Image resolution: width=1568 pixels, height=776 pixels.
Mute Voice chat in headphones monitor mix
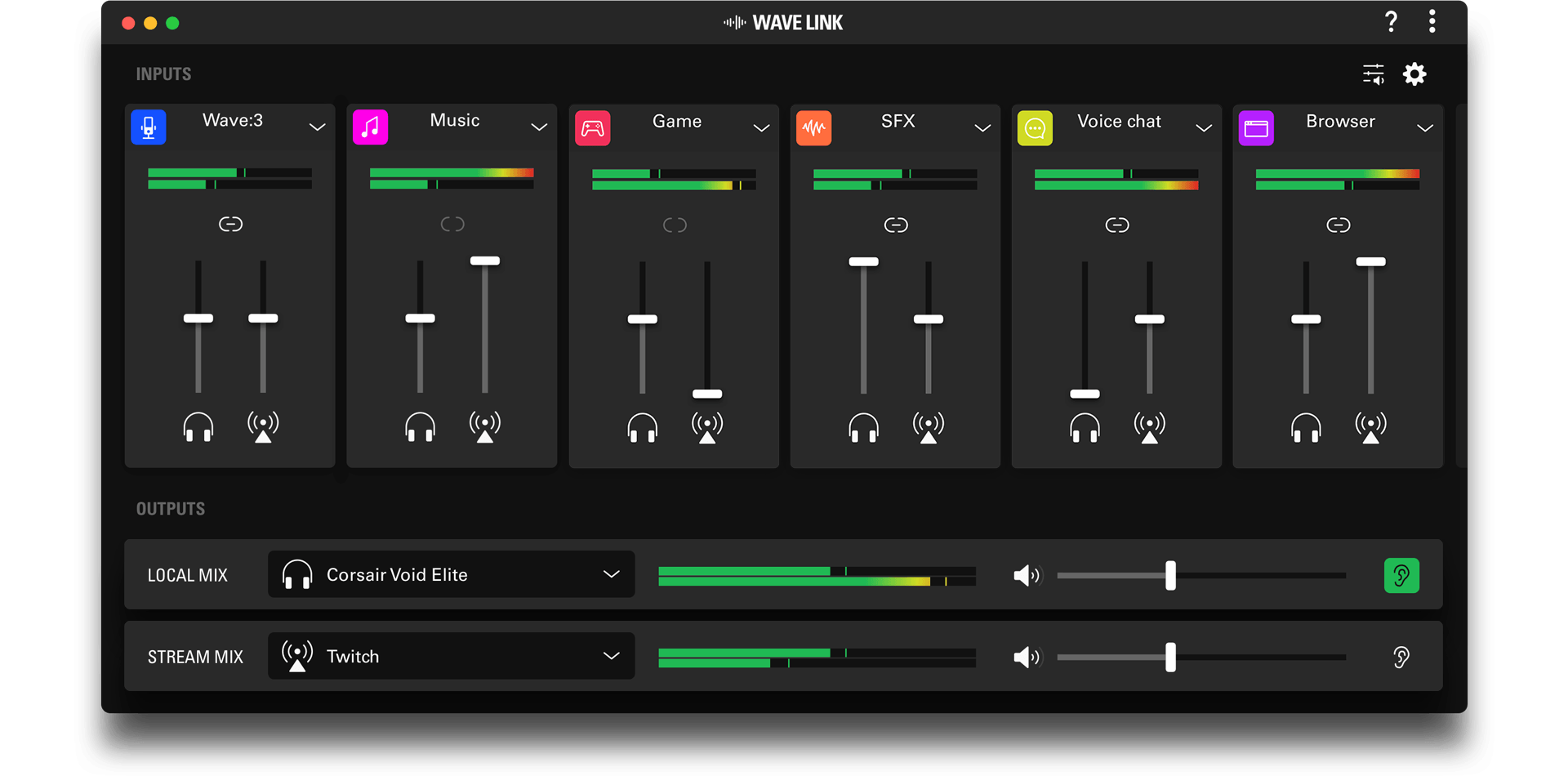[1085, 427]
